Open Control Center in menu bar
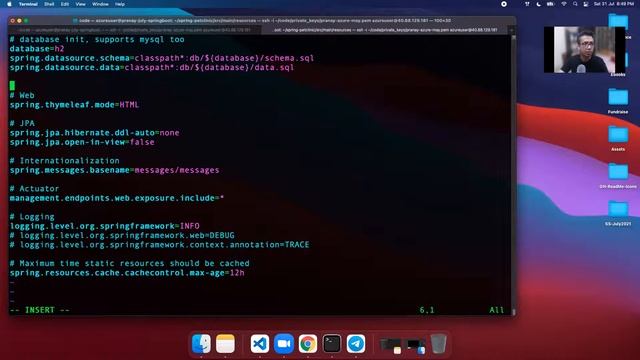This screenshot has height=360, width=640. (x=586, y=4)
